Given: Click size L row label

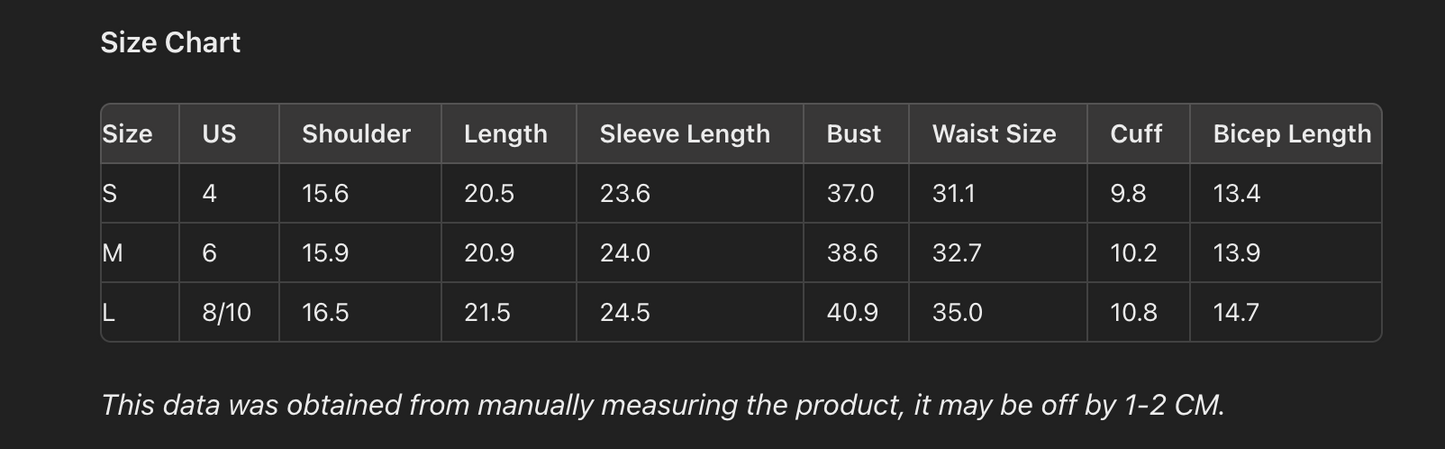Looking at the screenshot, I should coord(109,312).
